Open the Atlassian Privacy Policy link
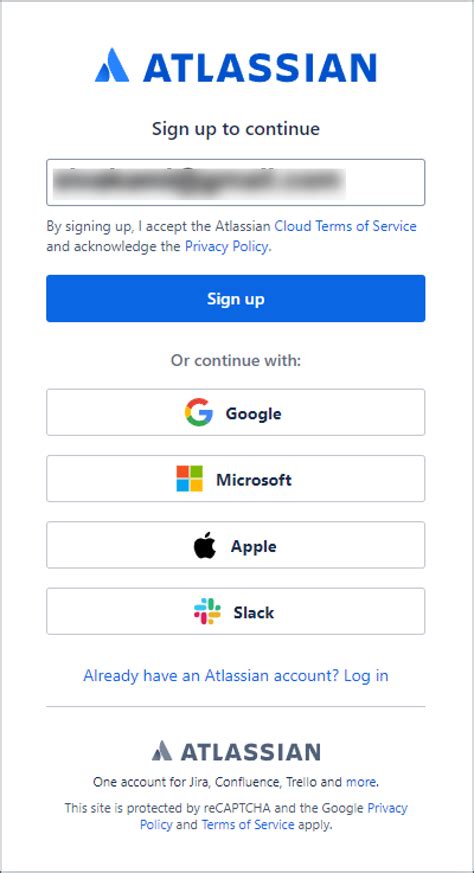Screen dimensions: 474x873 tap(227, 247)
